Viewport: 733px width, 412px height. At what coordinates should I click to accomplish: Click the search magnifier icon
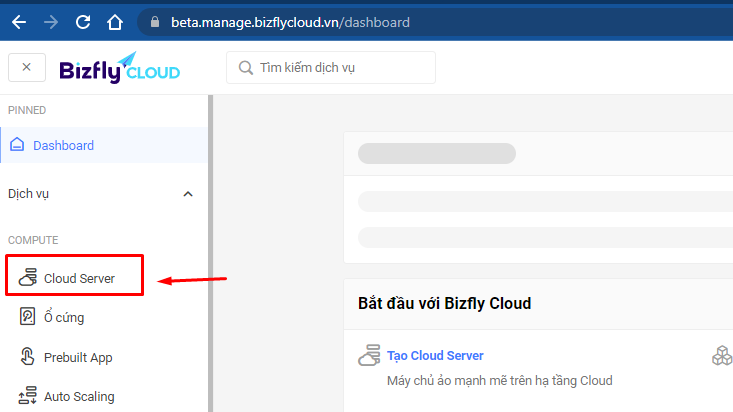(245, 68)
